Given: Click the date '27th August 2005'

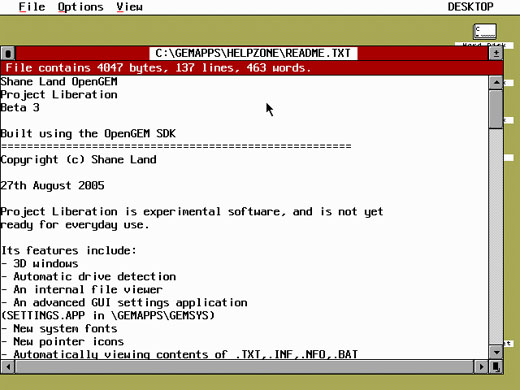Looking at the screenshot, I should tap(52, 185).
